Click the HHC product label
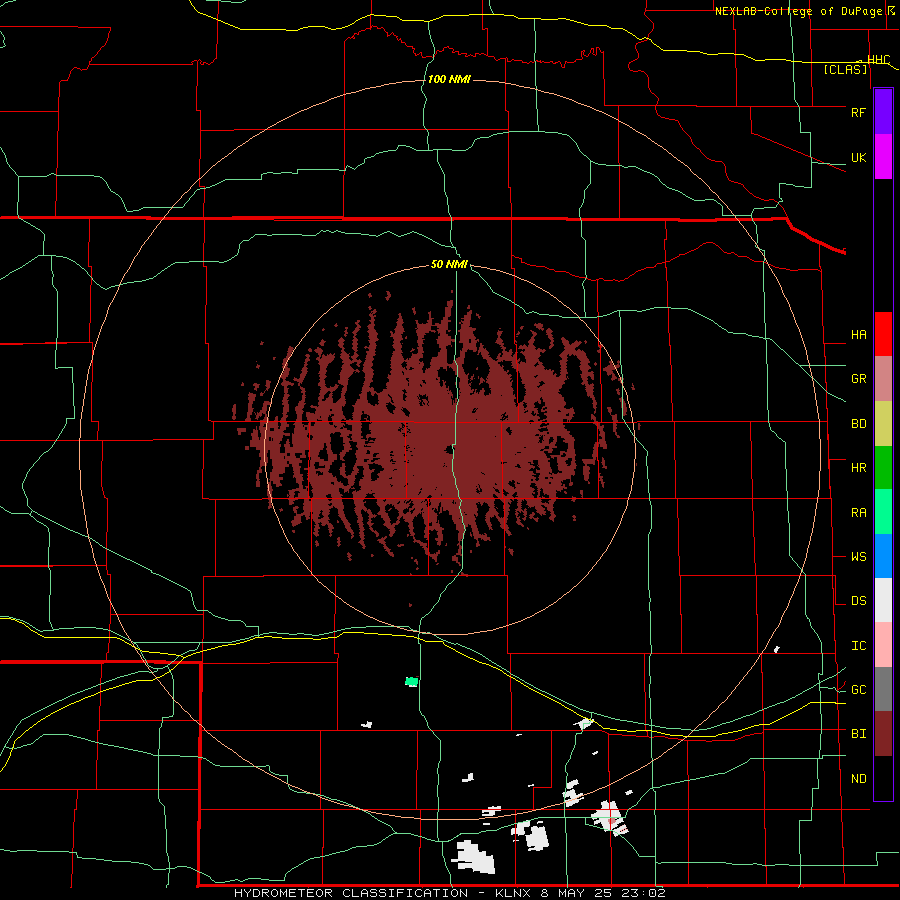This screenshot has height=900, width=900. [878, 60]
